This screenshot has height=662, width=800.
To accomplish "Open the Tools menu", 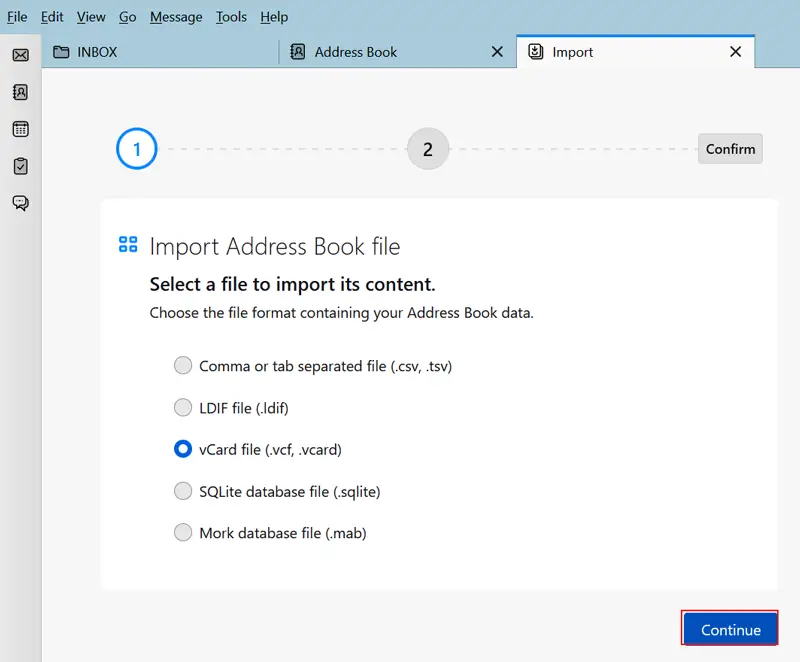I will click(231, 17).
